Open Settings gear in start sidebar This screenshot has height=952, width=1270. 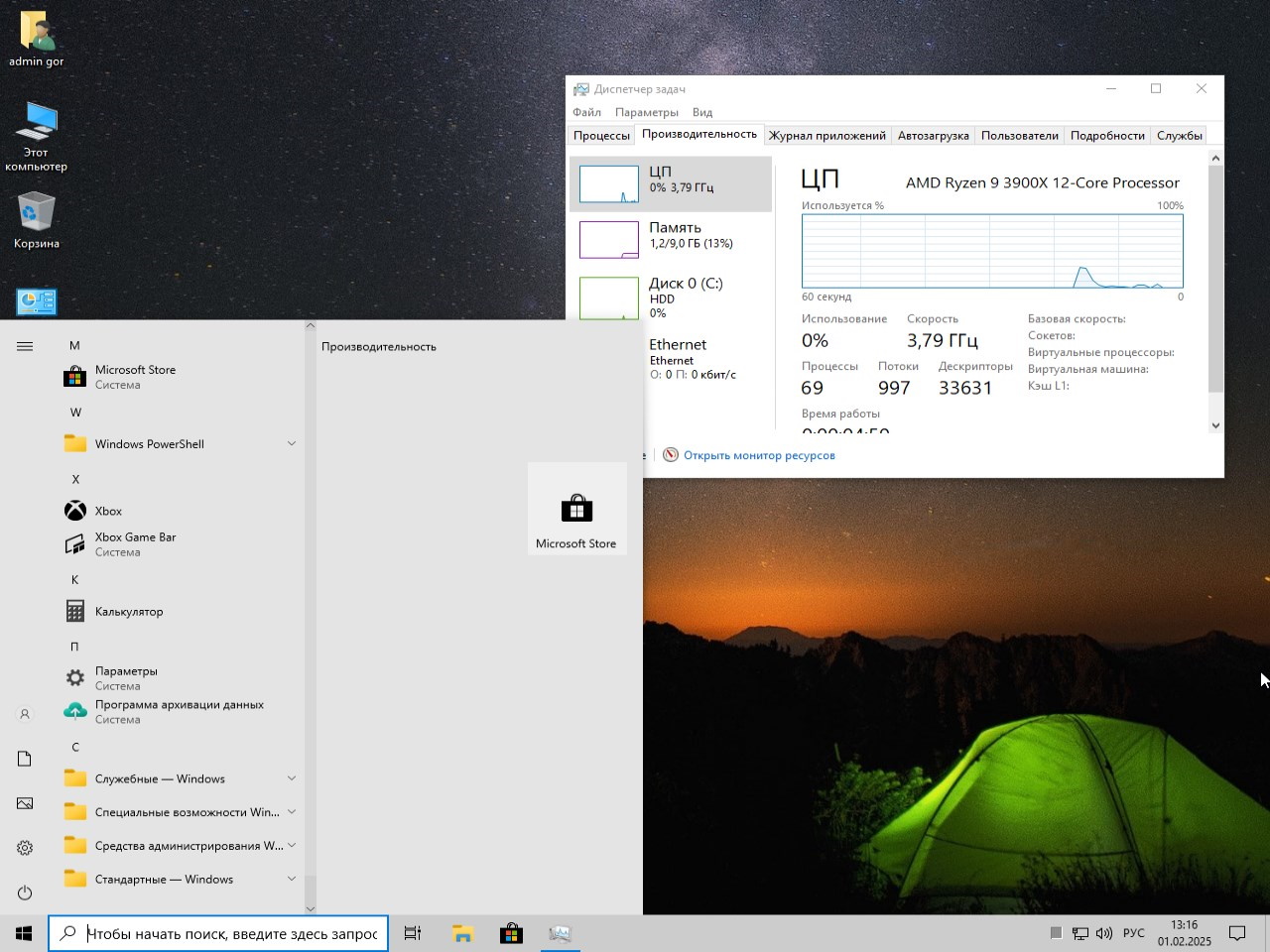[x=25, y=848]
